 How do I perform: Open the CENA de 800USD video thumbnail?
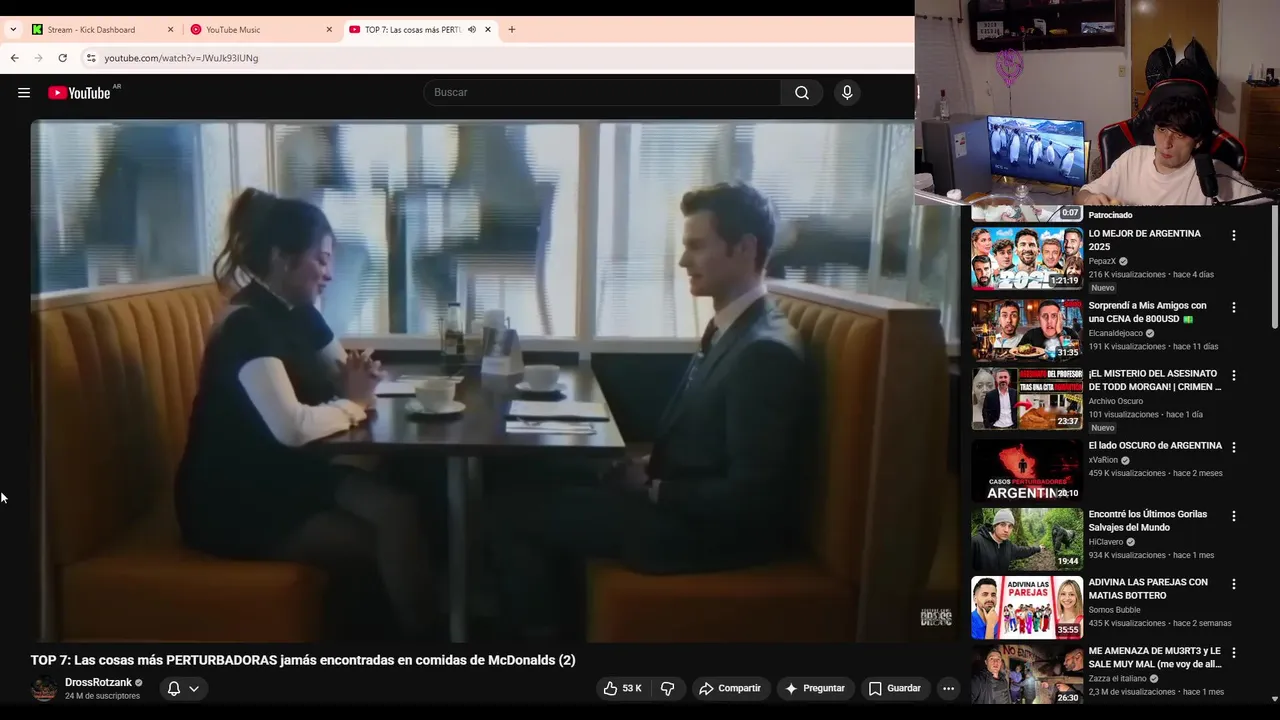[1027, 330]
